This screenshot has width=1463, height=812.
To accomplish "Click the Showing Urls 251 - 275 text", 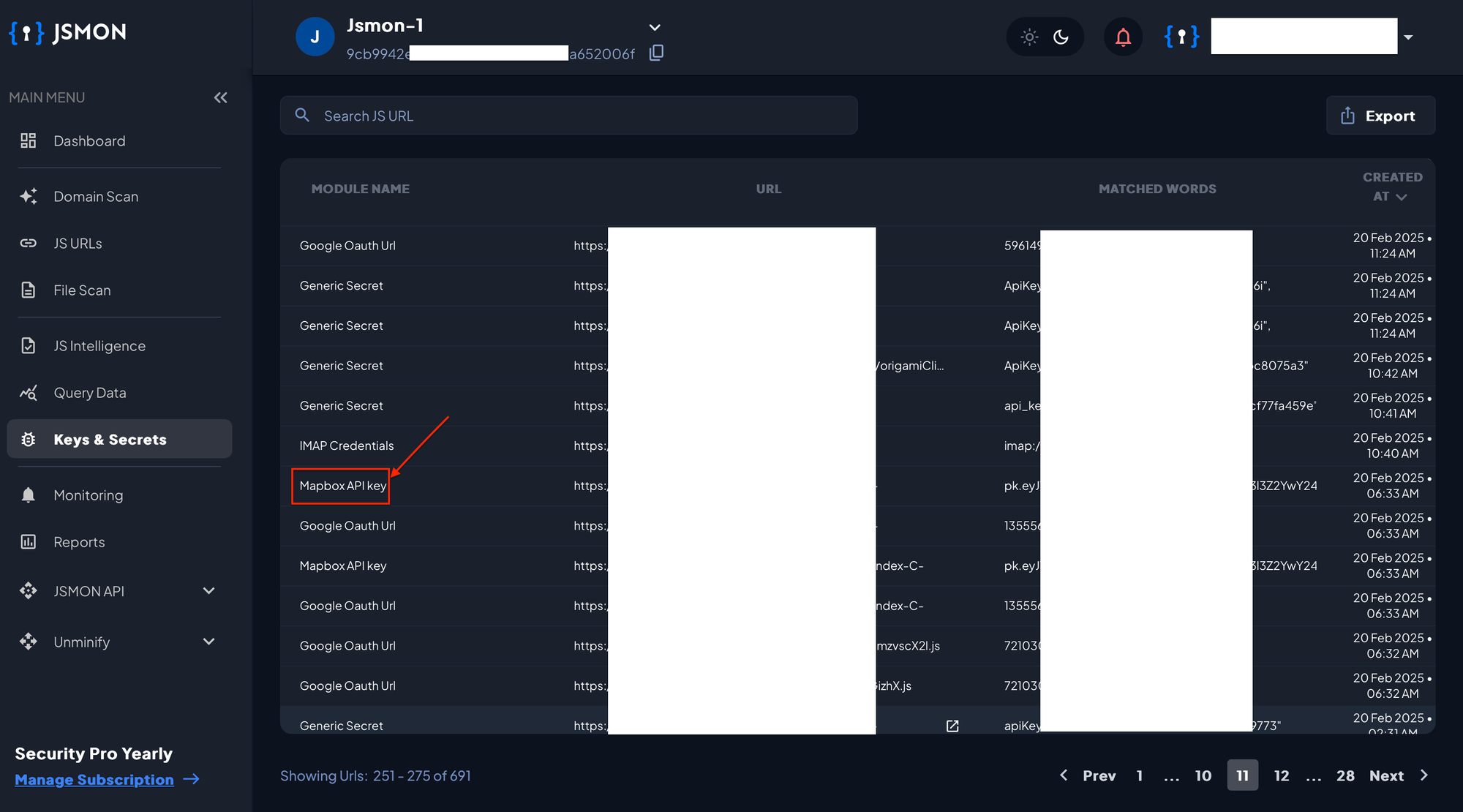I will (x=375, y=776).
